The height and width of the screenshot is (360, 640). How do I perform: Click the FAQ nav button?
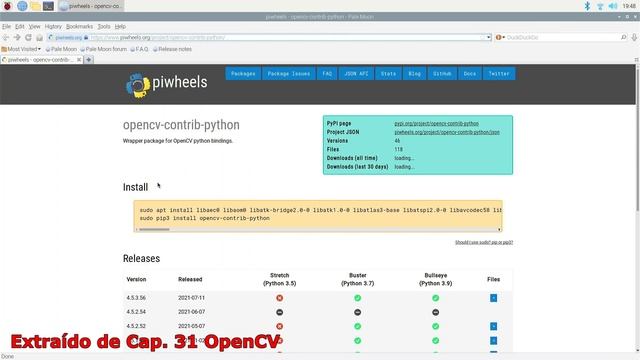click(x=327, y=73)
